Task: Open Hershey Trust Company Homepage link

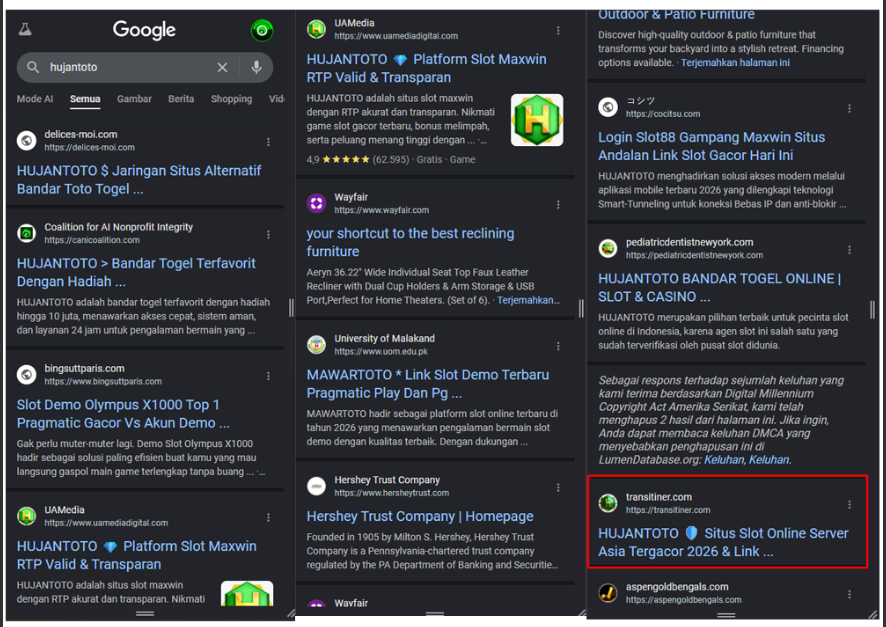Action: (x=420, y=516)
